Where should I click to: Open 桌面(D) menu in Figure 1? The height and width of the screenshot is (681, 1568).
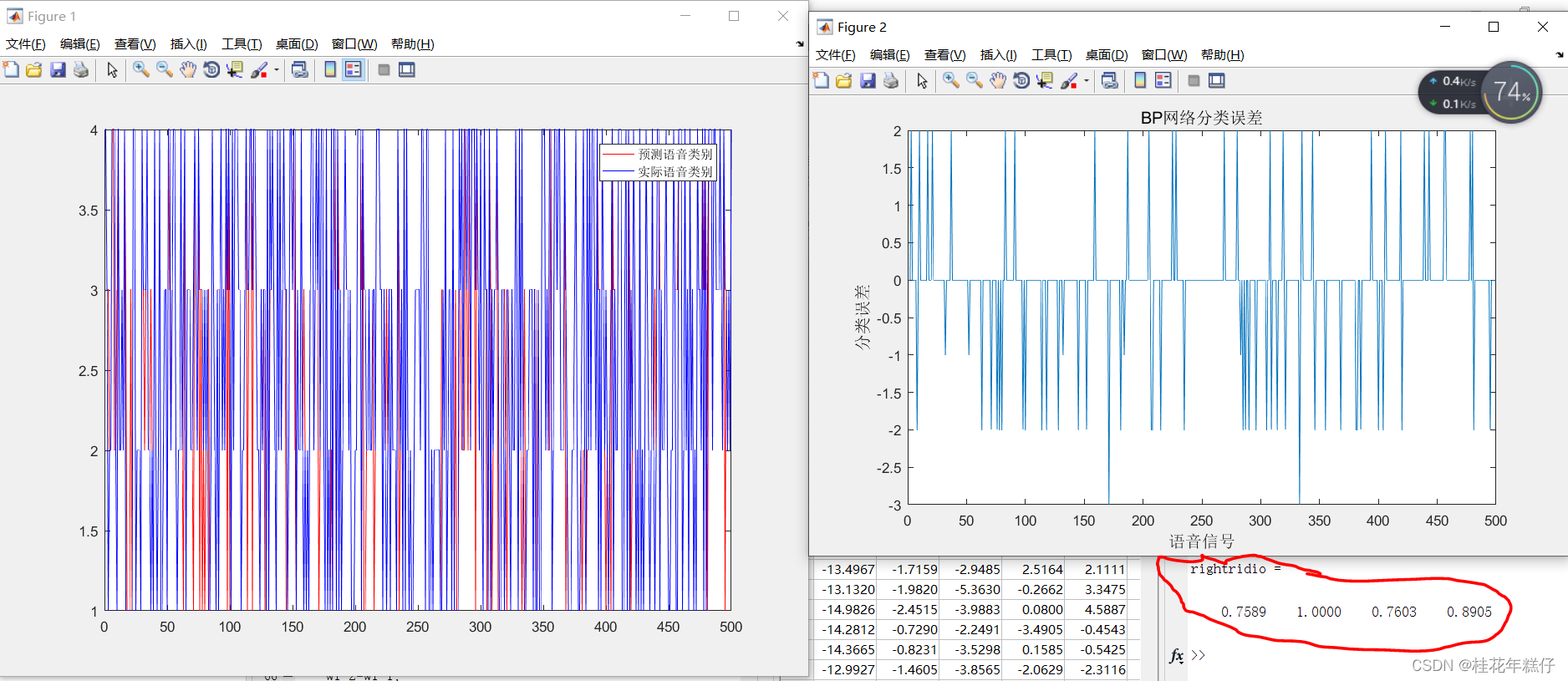297,44
